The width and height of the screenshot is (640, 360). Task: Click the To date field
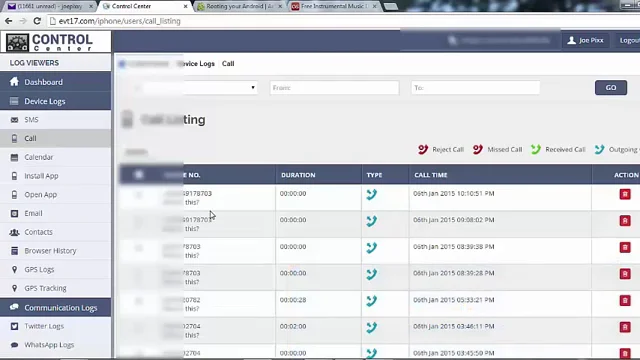476,87
